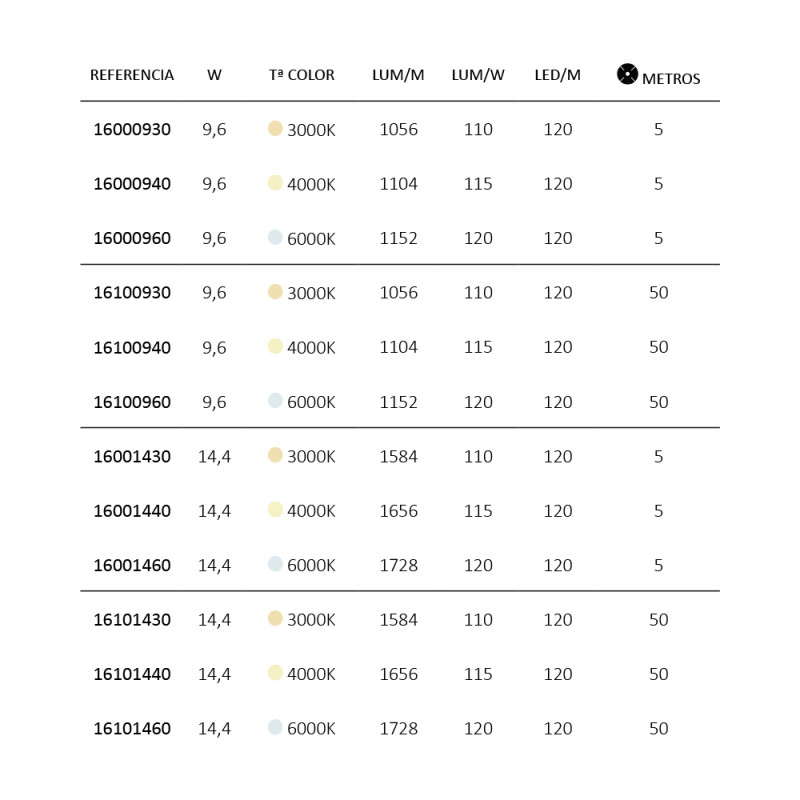The width and height of the screenshot is (800, 800).
Task: Click the LUM/M column header
Action: [x=398, y=75]
